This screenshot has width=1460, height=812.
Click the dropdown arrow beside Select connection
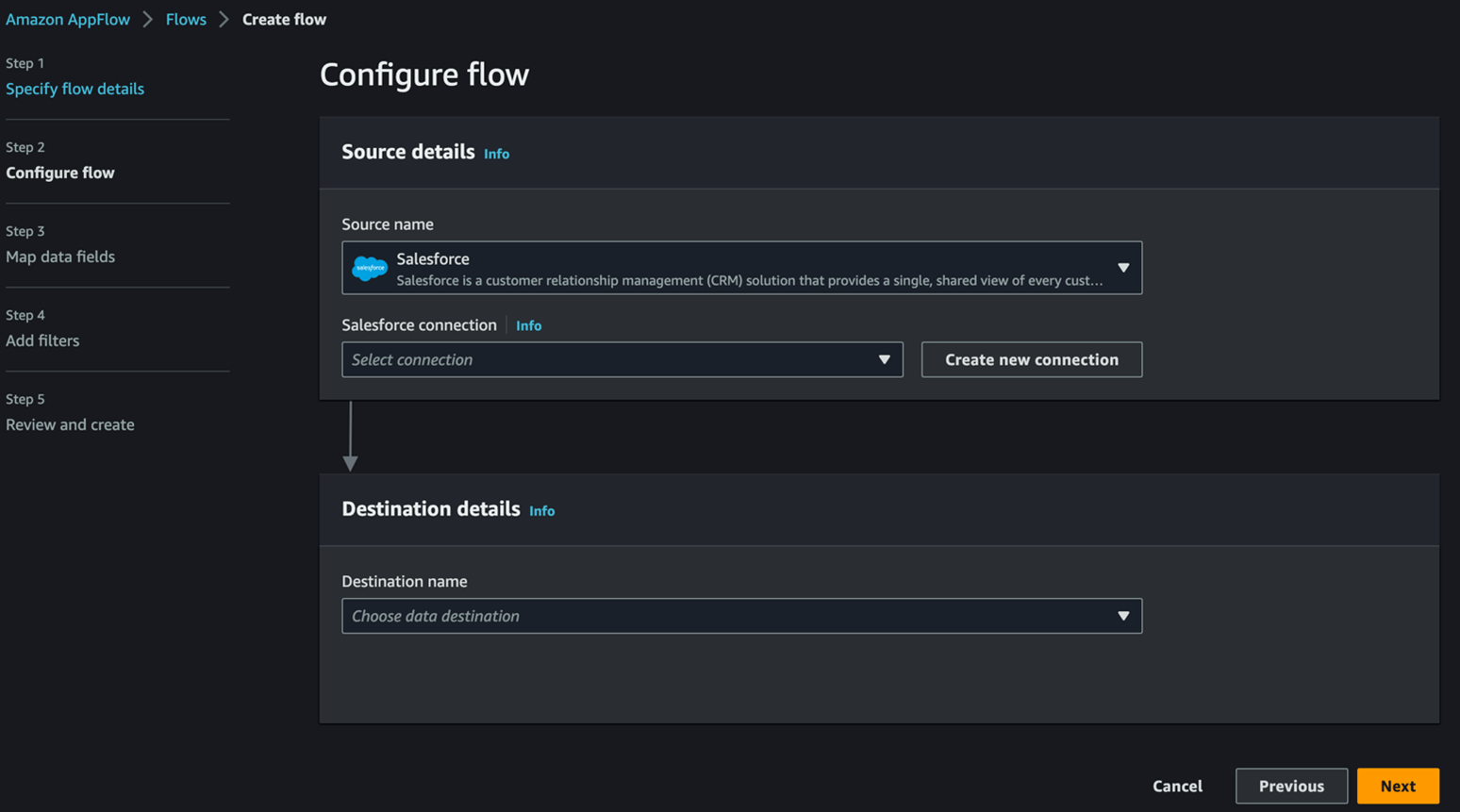coord(884,359)
